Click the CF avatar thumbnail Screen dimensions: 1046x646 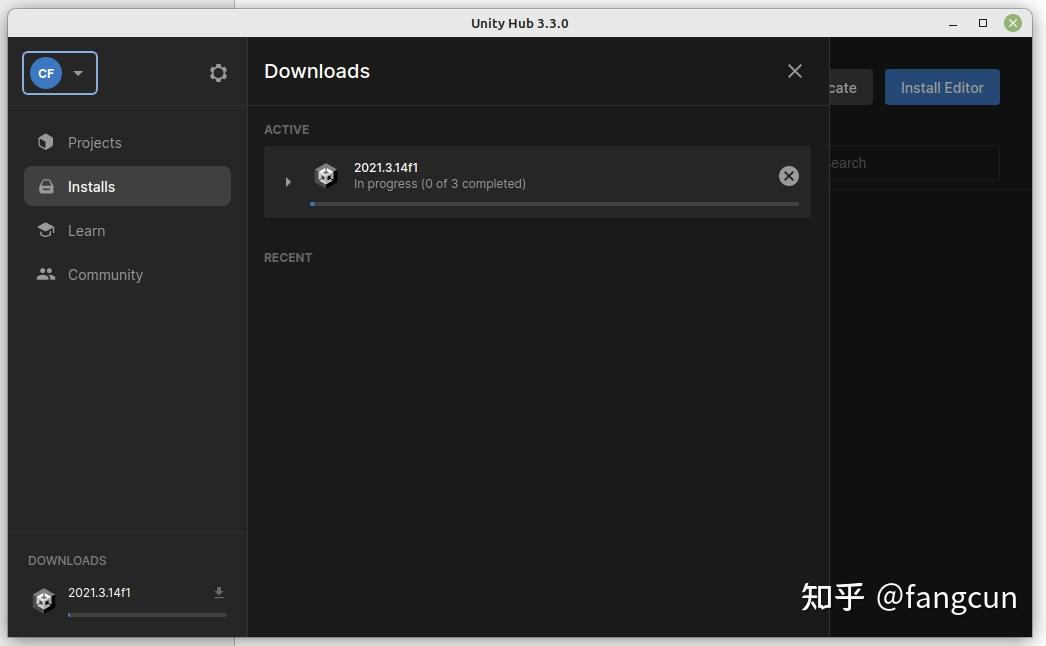tap(45, 72)
